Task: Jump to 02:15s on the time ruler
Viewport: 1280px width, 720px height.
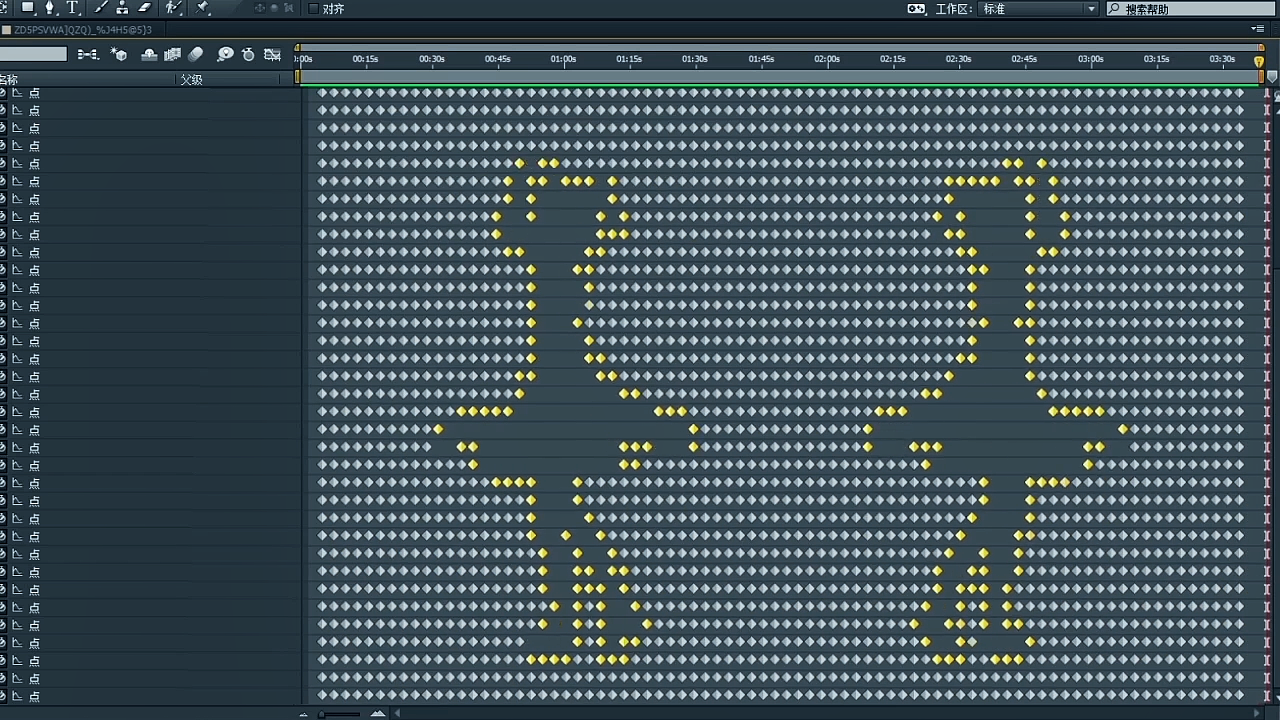Action: coord(893,59)
